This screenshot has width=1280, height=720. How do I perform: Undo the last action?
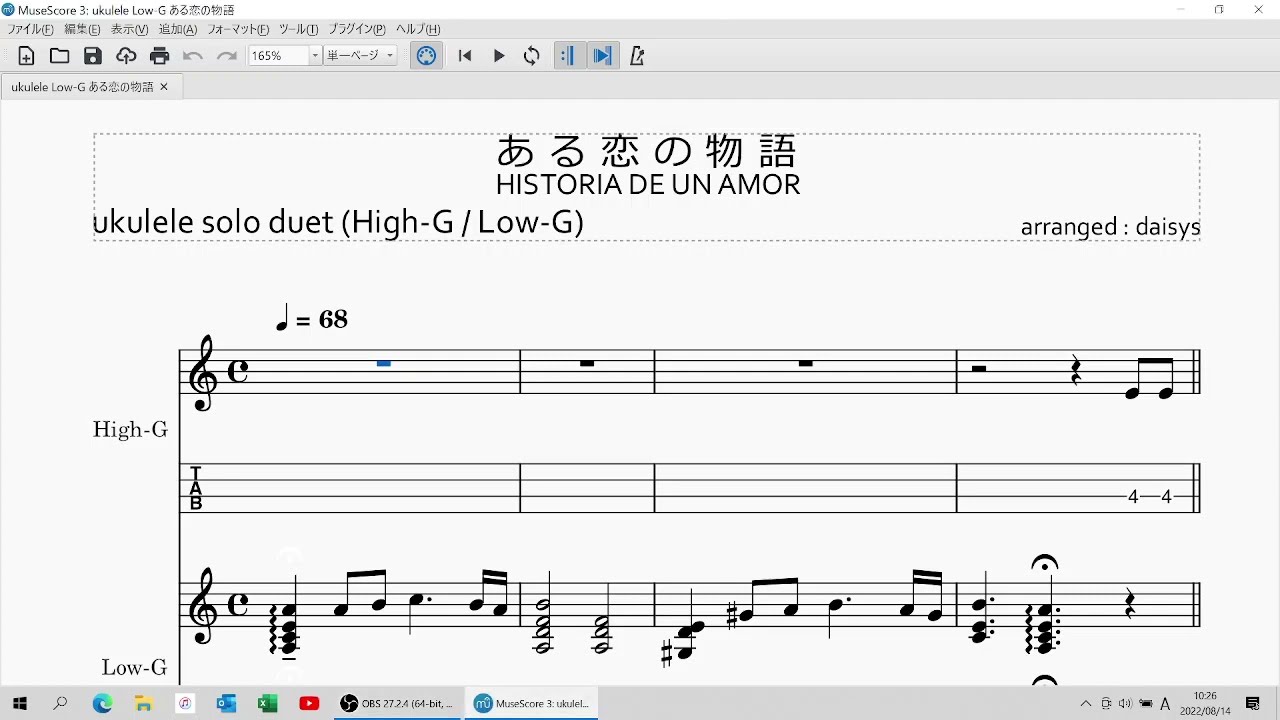(193, 56)
